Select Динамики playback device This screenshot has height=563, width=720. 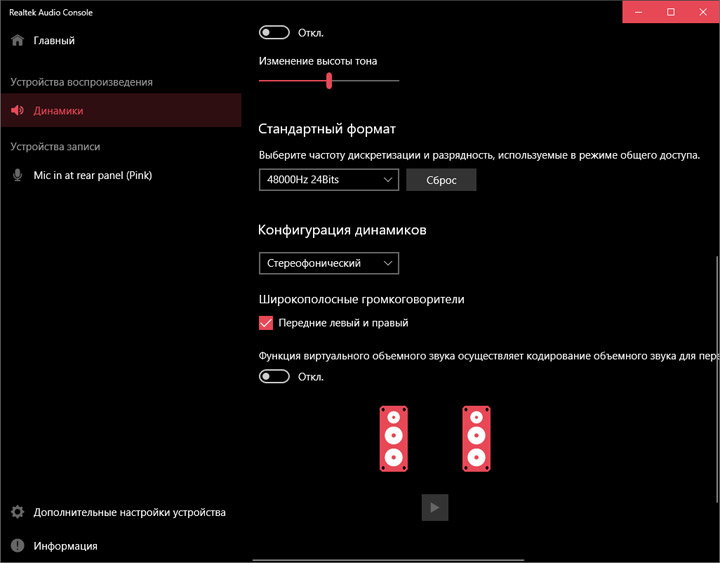point(121,110)
